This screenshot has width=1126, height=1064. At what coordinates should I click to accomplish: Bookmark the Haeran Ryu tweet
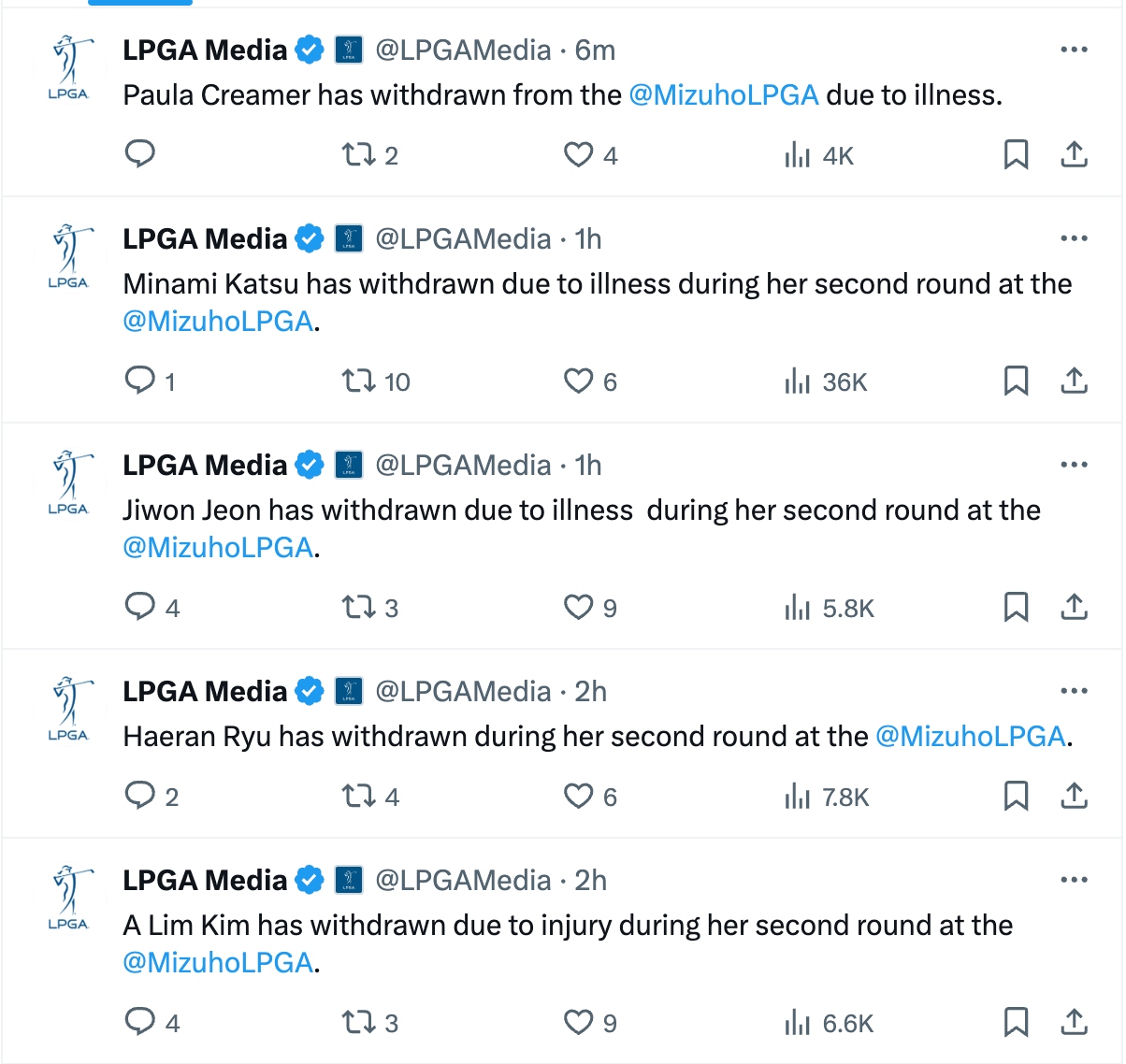coord(1016,796)
